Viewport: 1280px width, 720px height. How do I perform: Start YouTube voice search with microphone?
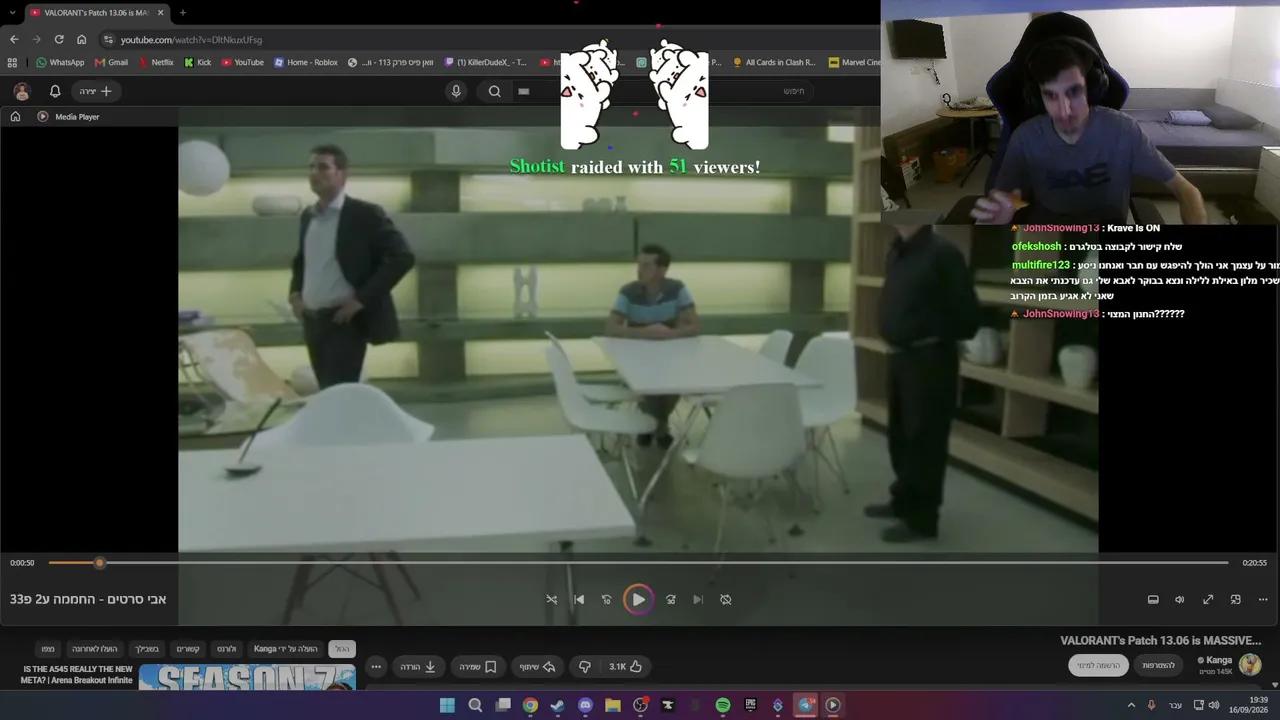point(456,91)
